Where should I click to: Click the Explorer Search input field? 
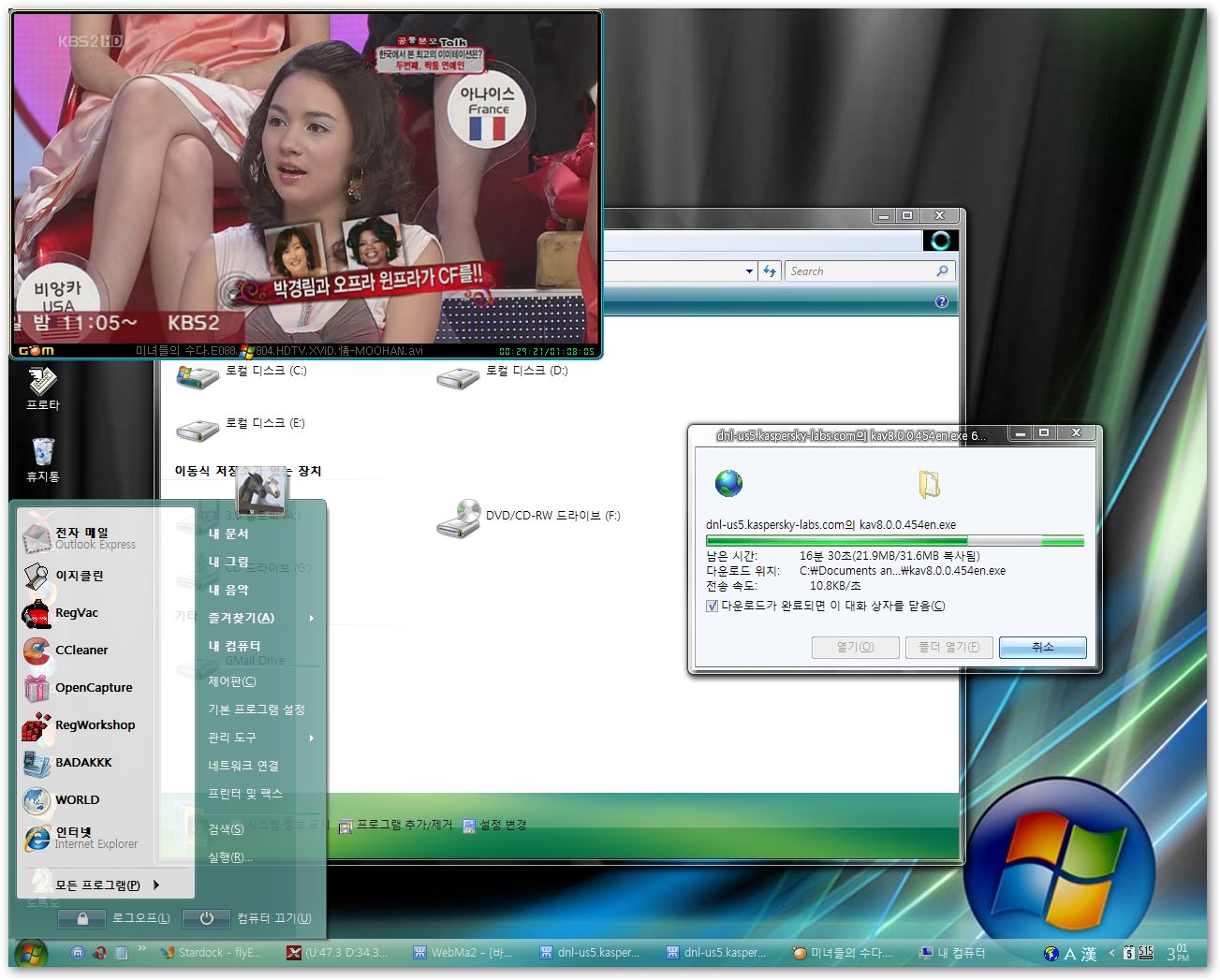pyautogui.click(x=860, y=271)
